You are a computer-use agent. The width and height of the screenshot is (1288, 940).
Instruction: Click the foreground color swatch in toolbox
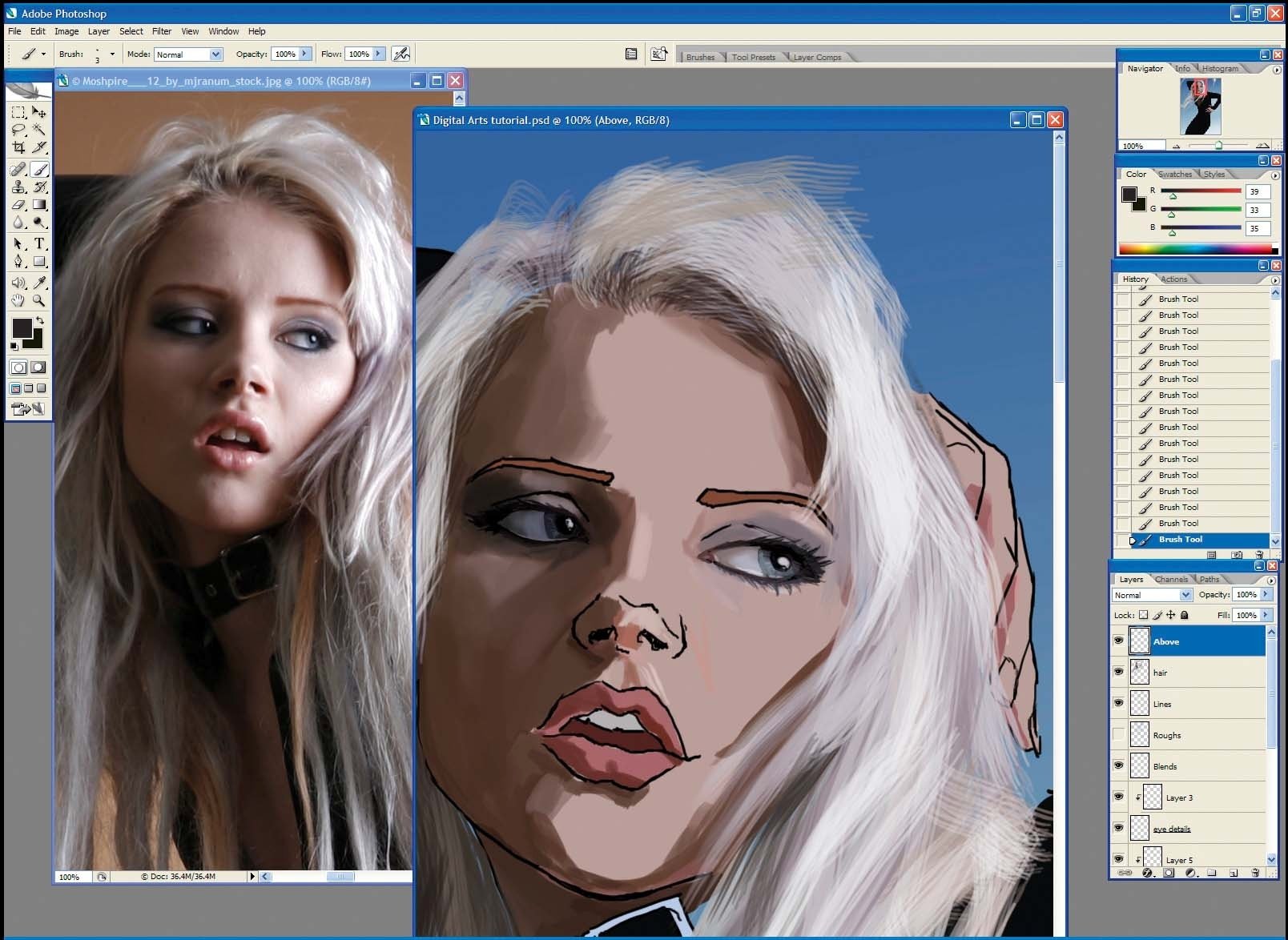click(22, 327)
